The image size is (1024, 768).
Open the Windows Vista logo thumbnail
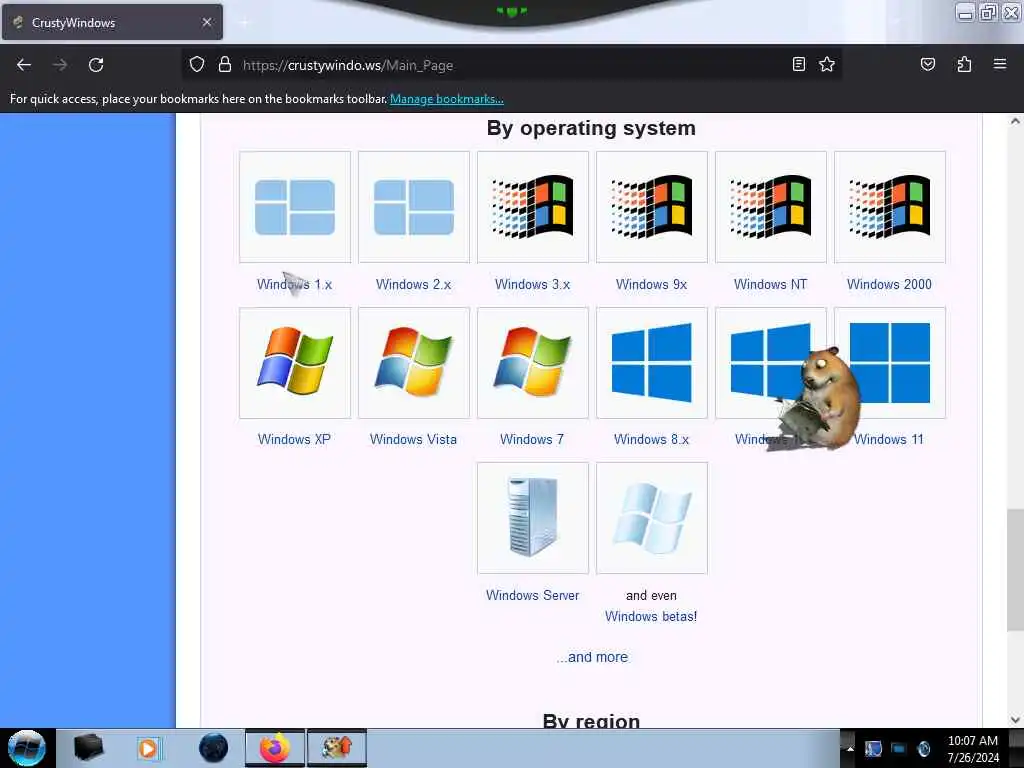(414, 362)
